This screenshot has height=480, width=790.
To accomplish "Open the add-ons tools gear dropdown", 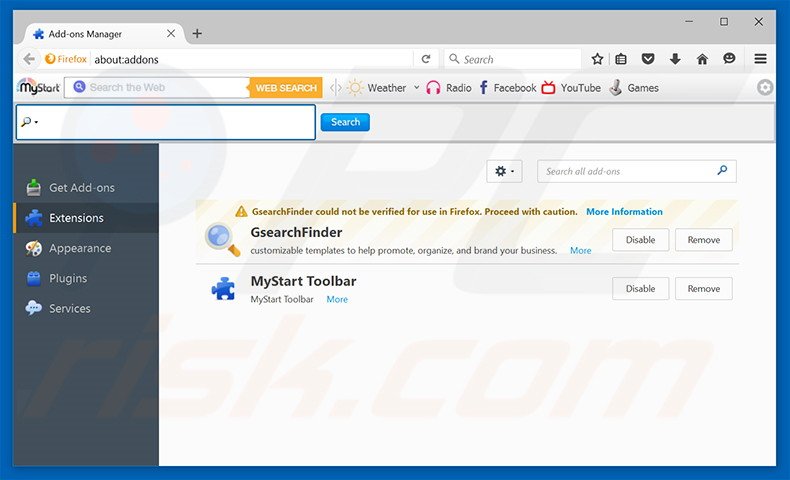I will coord(504,172).
